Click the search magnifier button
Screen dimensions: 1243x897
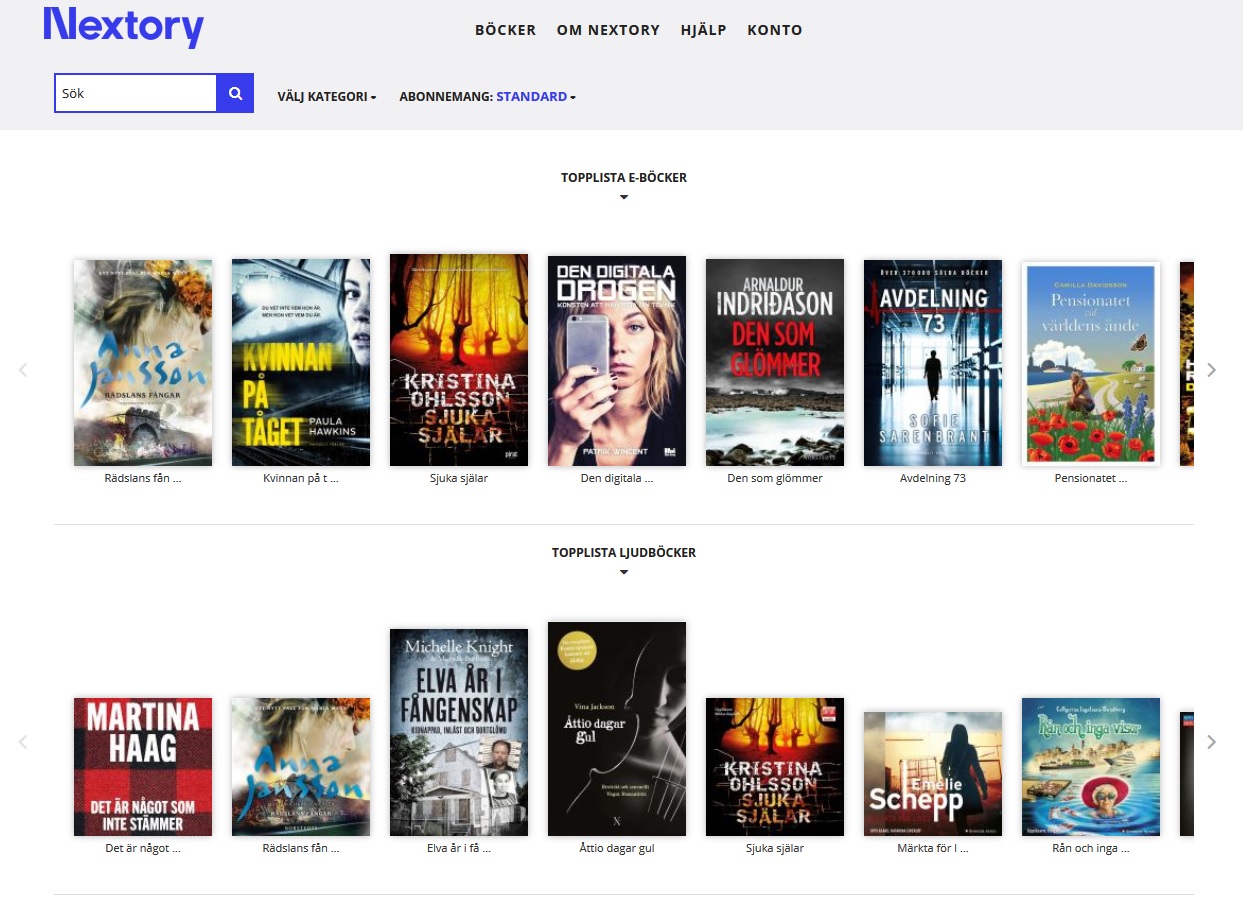coord(236,93)
